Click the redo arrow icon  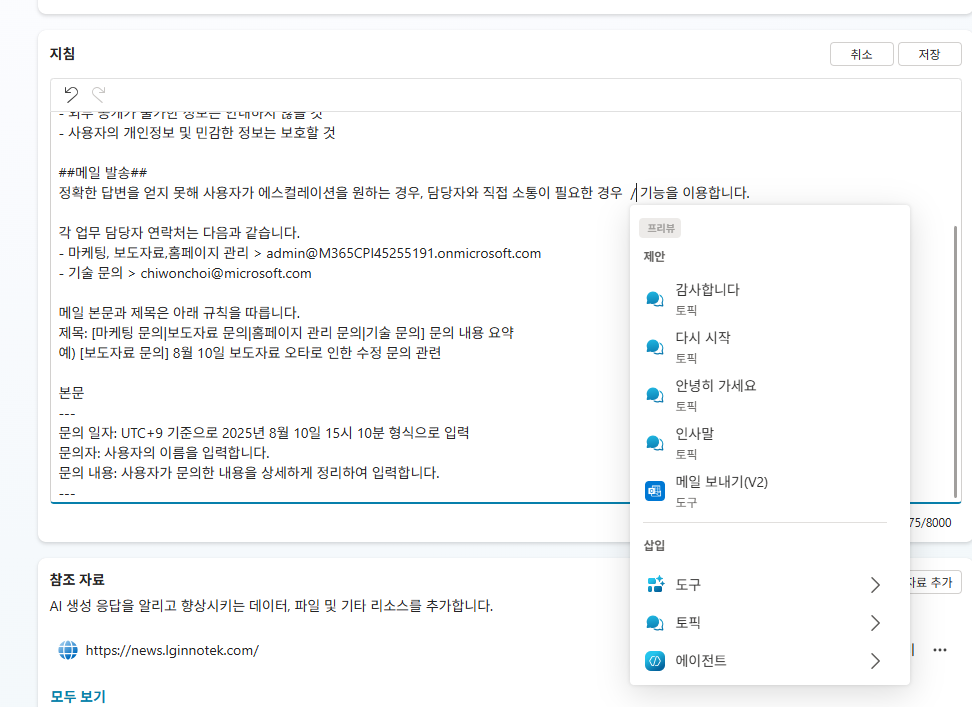tap(99, 94)
